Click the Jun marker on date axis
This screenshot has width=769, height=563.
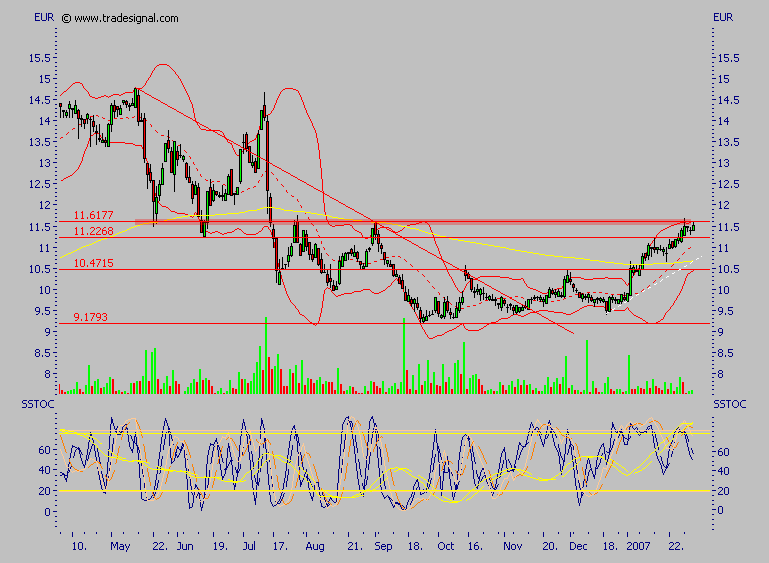click(185, 548)
